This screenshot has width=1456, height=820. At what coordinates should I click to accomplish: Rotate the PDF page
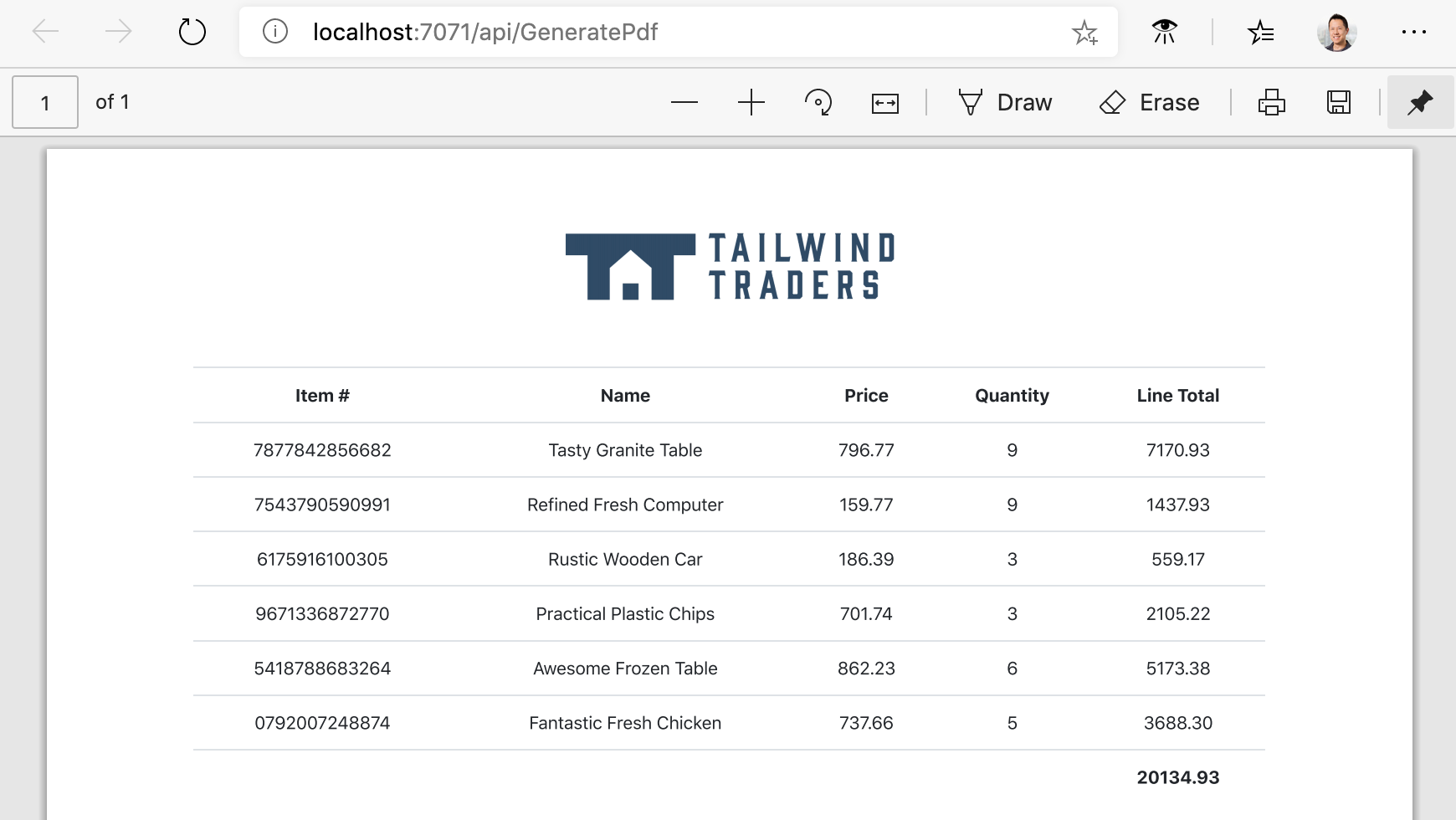(818, 102)
